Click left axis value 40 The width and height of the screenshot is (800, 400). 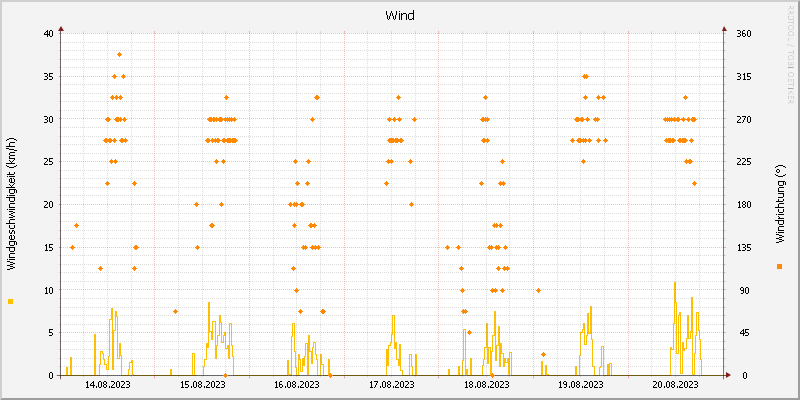coord(48,34)
